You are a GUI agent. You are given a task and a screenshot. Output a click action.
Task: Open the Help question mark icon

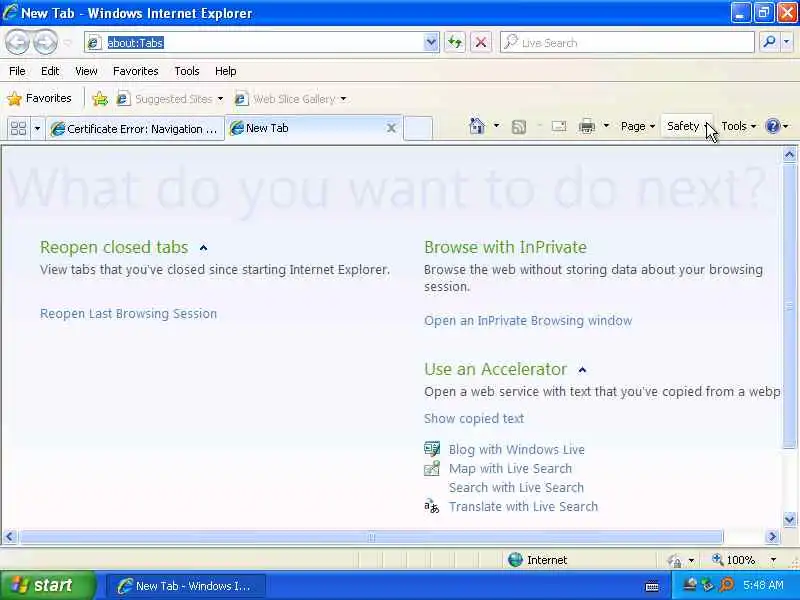pyautogui.click(x=773, y=126)
